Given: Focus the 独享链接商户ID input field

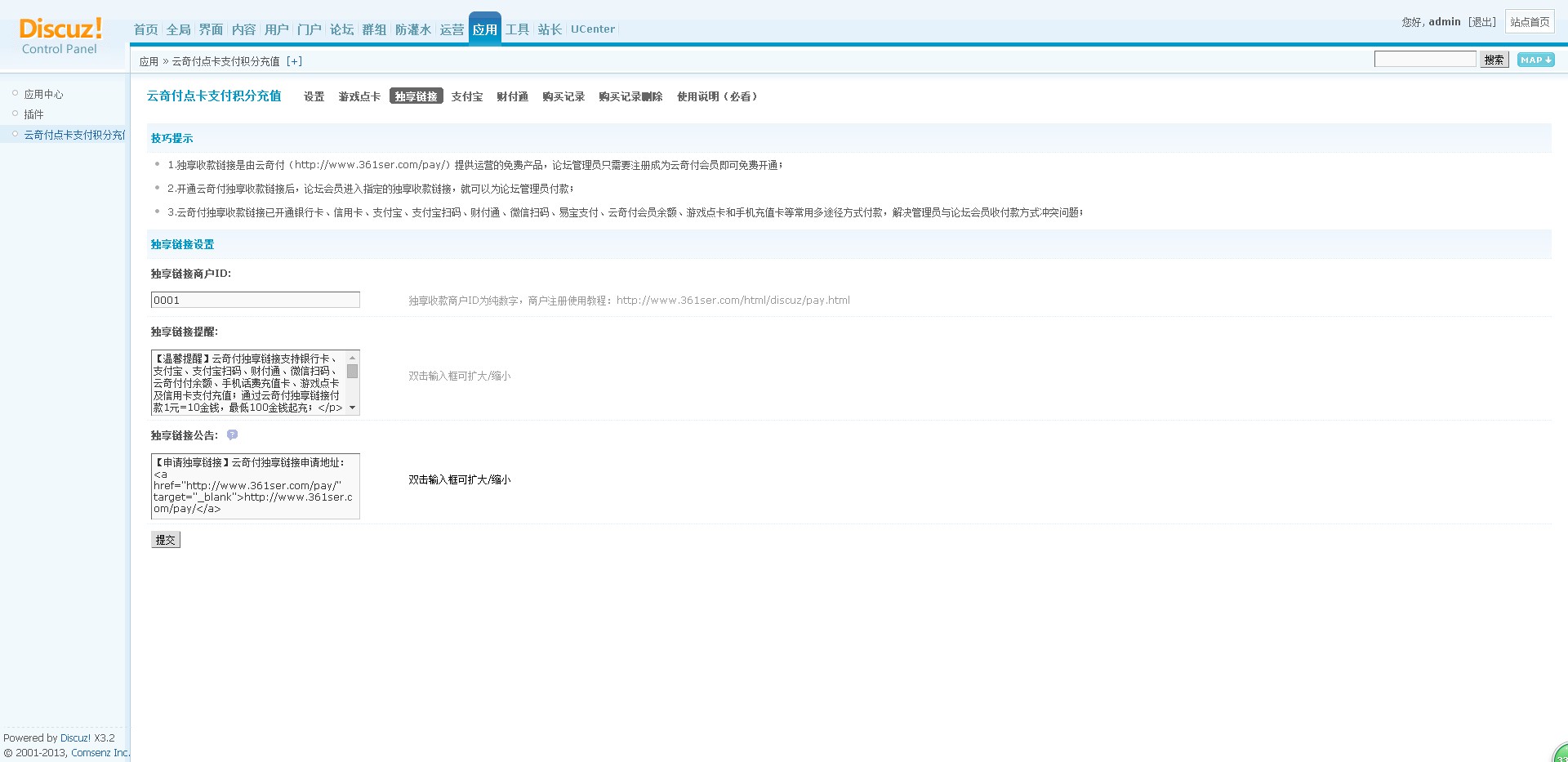Looking at the screenshot, I should [x=256, y=300].
